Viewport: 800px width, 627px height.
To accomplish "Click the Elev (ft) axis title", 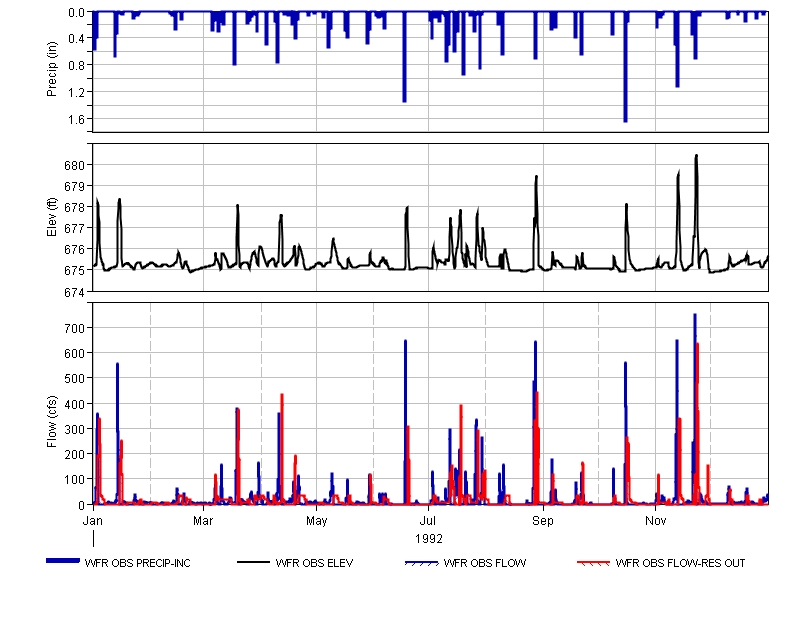I will tap(52, 217).
